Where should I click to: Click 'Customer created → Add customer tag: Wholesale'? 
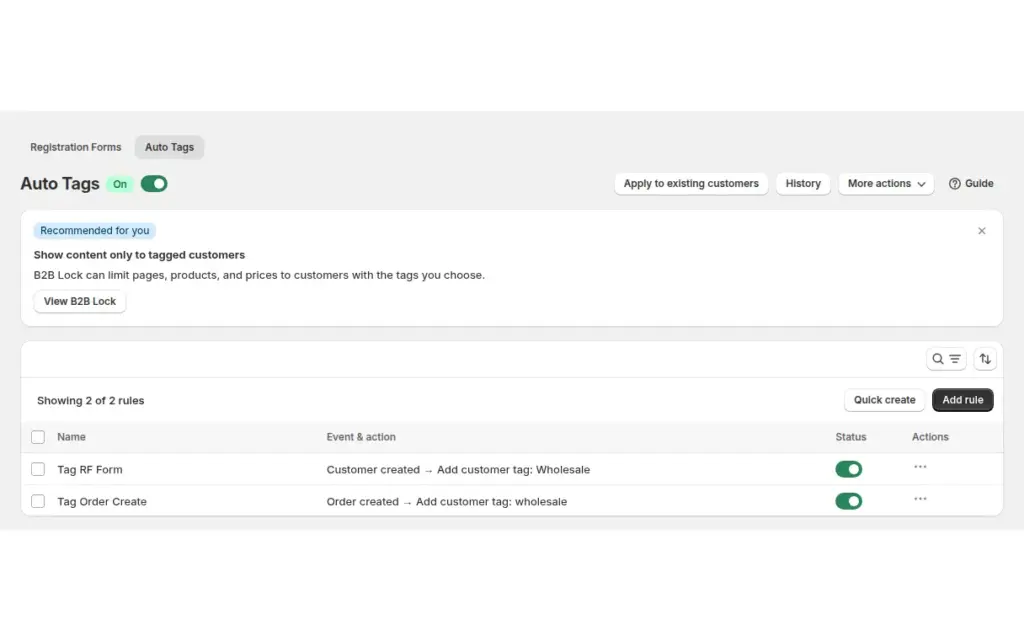(x=458, y=469)
